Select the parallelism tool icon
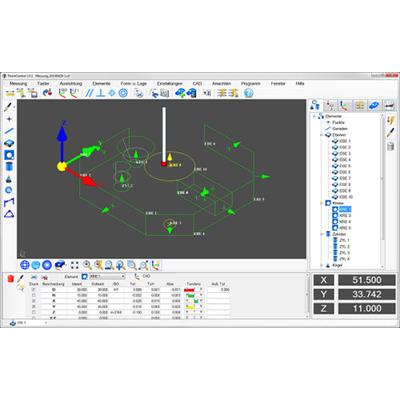Image resolution: width=400 pixels, height=400 pixels. tap(89, 93)
